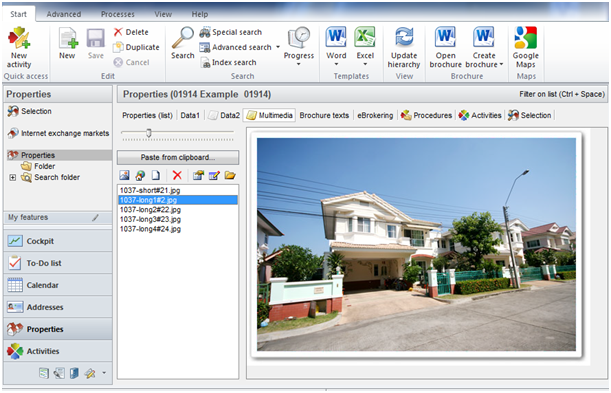Viewport: 611px width, 393px height.
Task: Open the Calendar module
Action: coord(58,285)
